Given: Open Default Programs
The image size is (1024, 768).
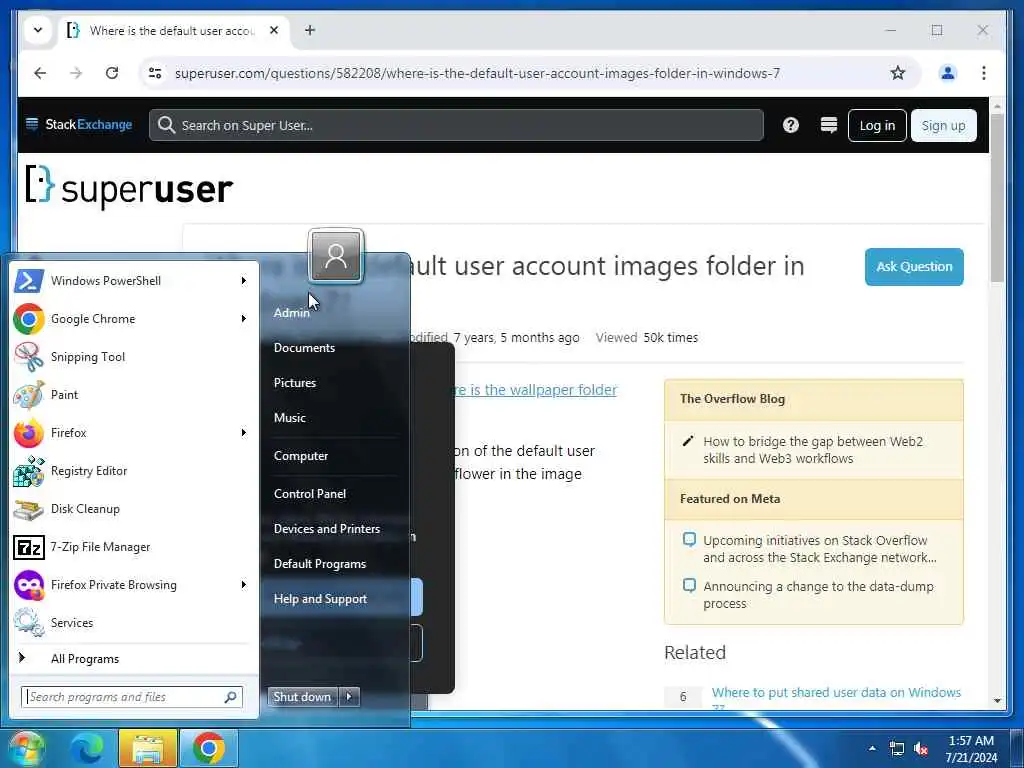Looking at the screenshot, I should pyautogui.click(x=319, y=564).
